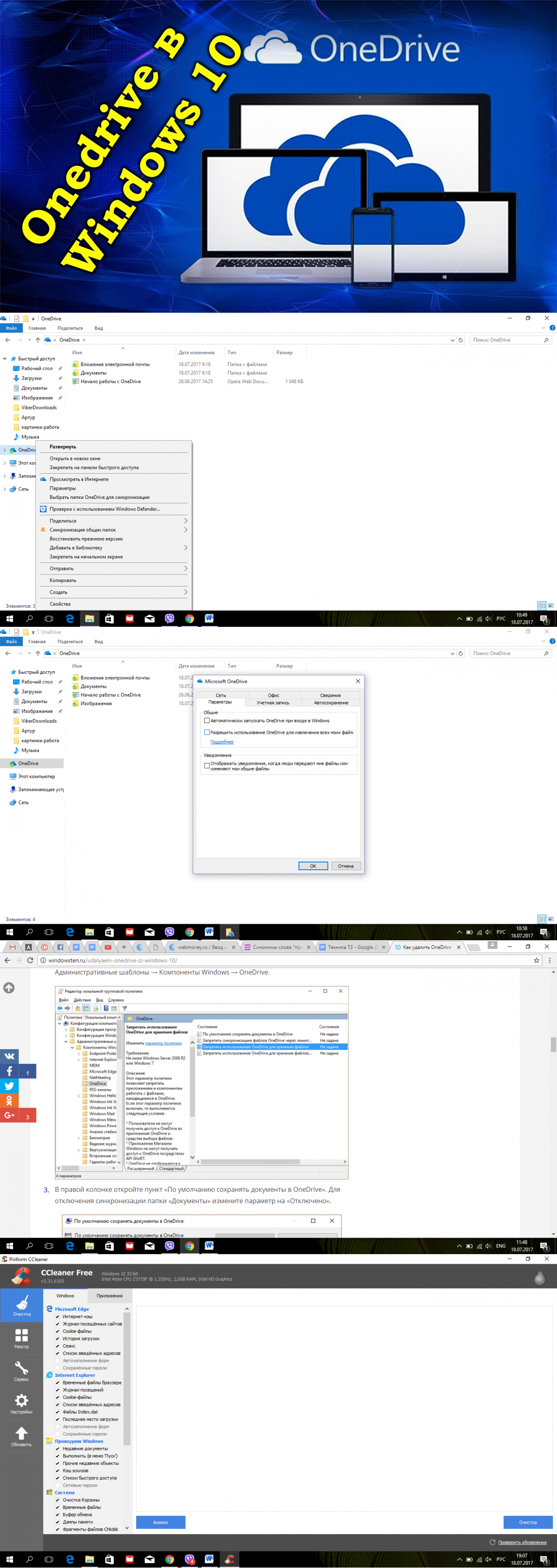Expand the Создать submenu in the context menu

point(116,592)
